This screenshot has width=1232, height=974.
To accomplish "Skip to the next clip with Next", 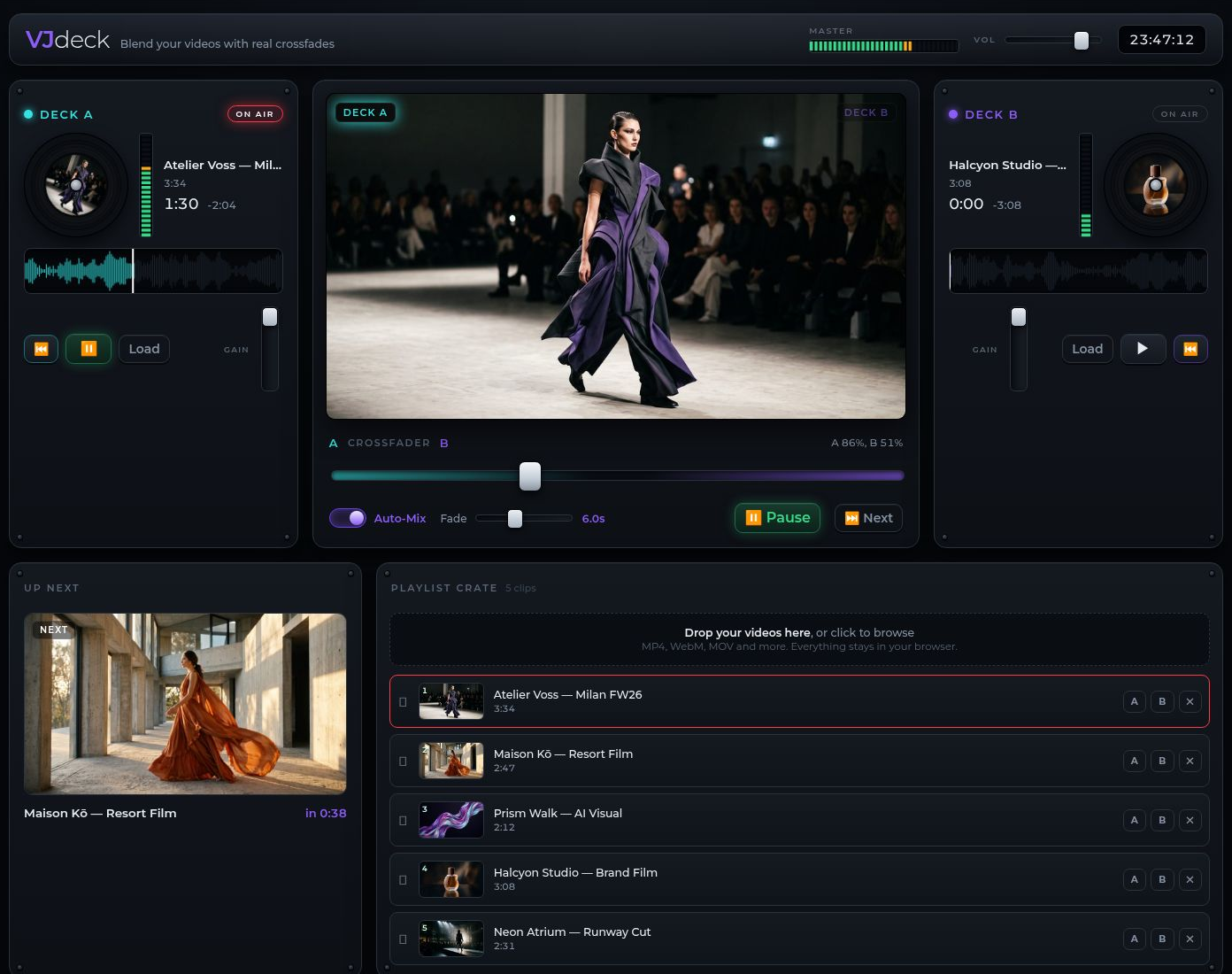I will click(868, 518).
